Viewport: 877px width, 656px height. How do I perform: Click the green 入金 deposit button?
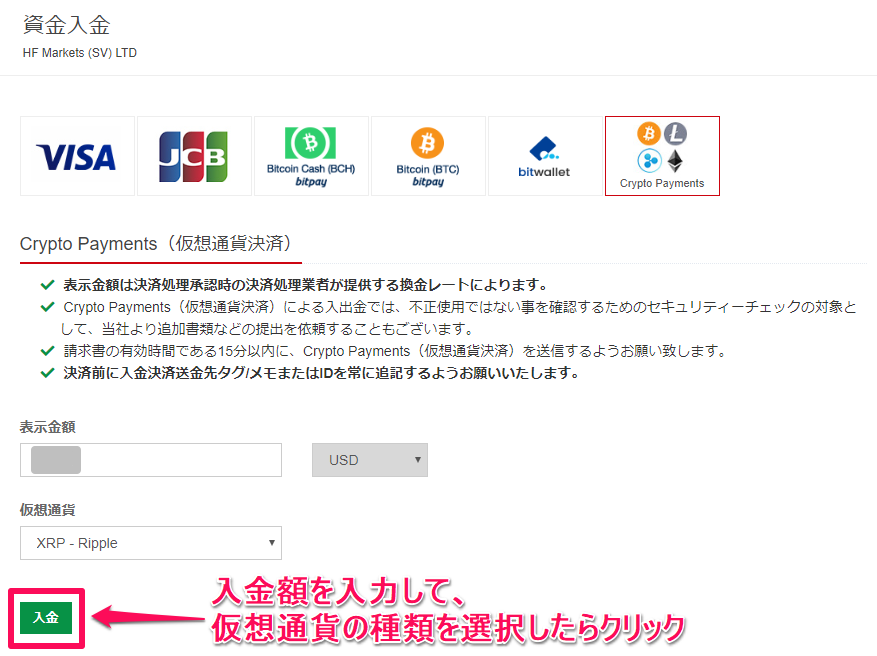click(x=46, y=617)
